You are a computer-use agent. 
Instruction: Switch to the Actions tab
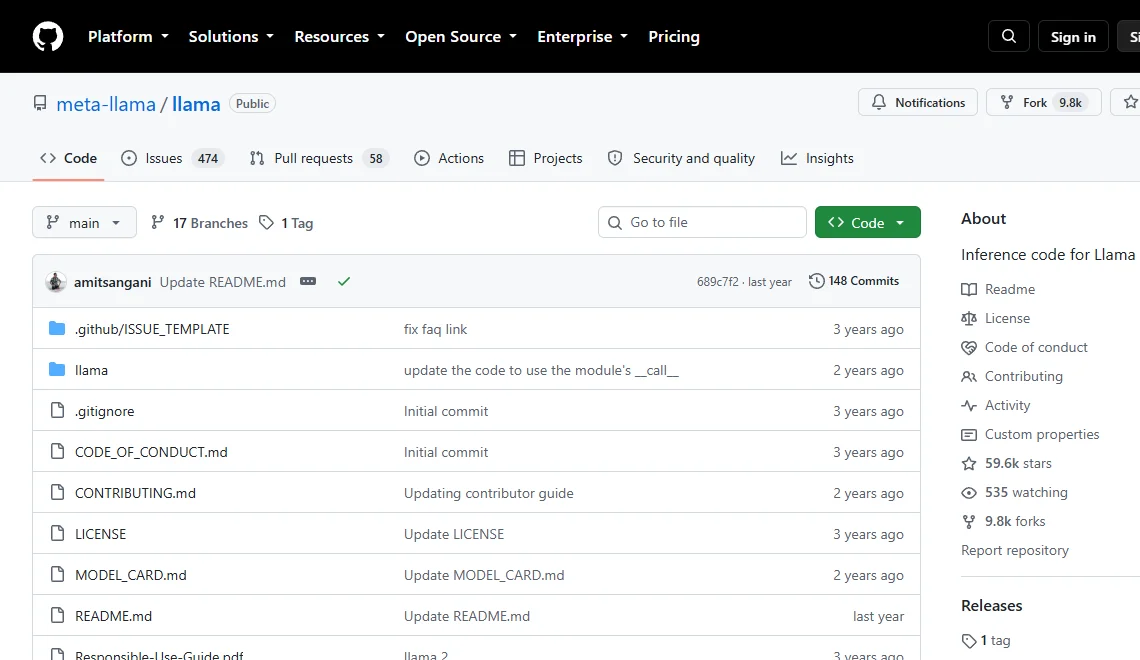tap(449, 158)
